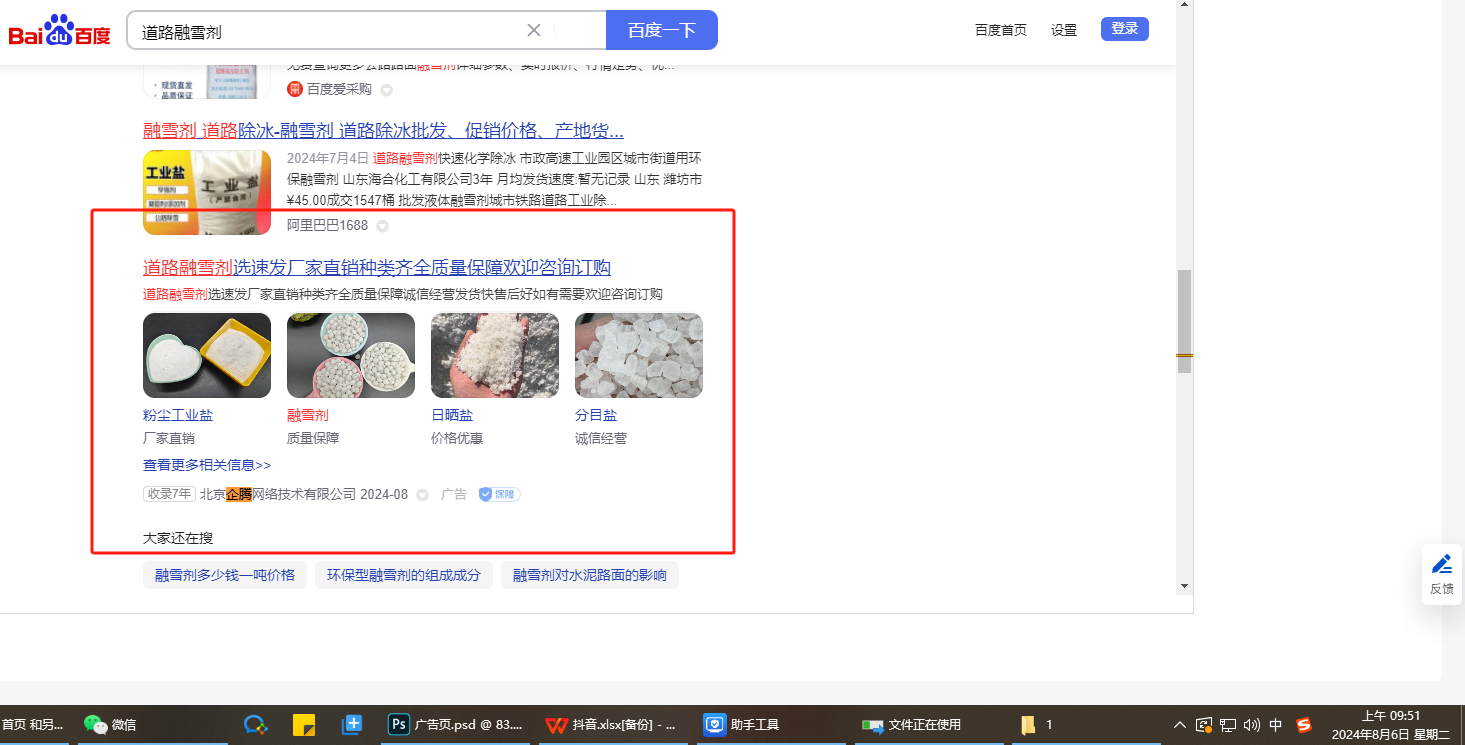Click the 登录 login button

[1125, 29]
